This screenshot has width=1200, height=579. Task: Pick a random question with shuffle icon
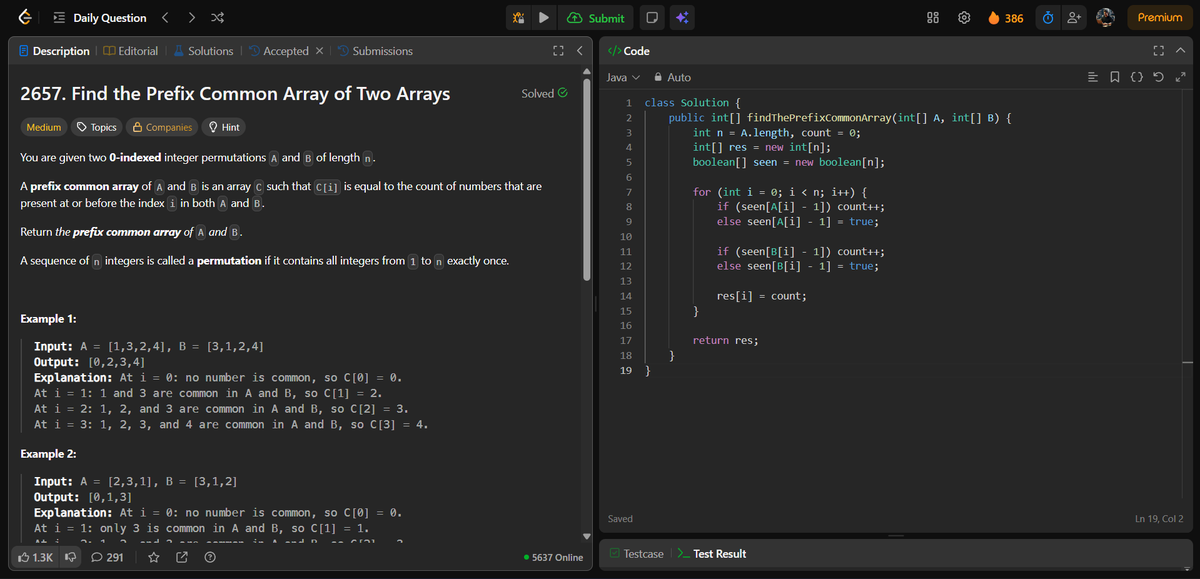click(220, 18)
